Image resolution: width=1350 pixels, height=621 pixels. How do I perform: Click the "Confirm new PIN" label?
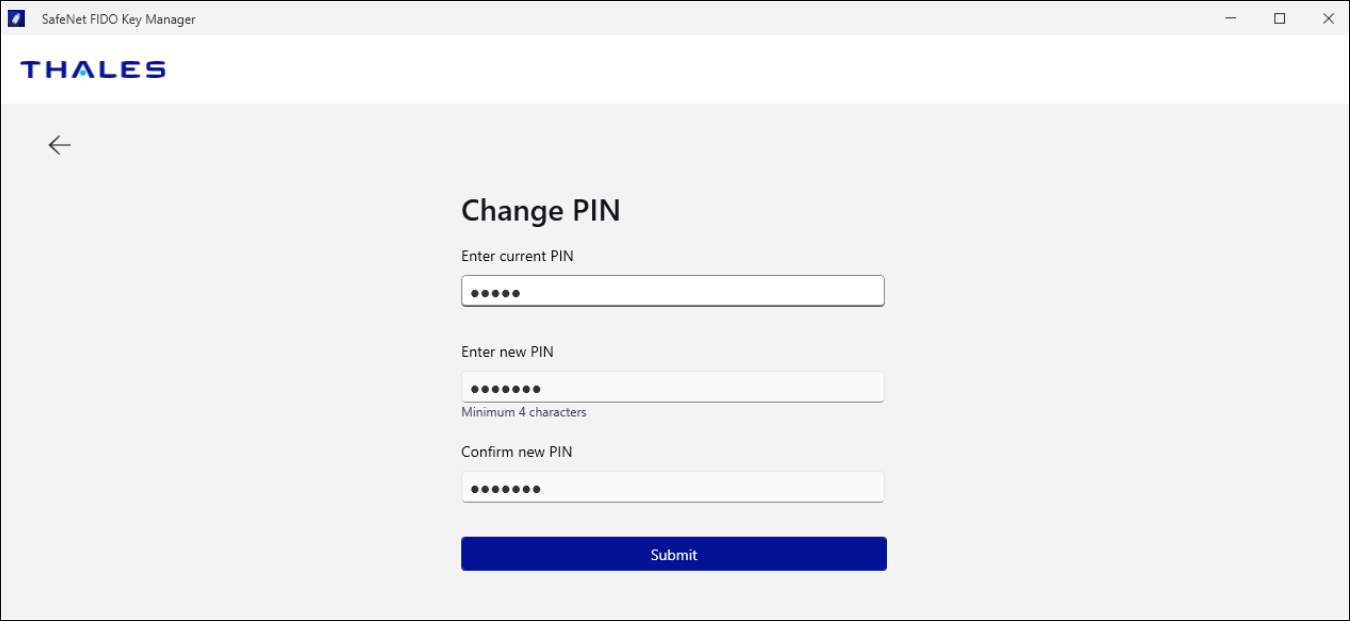click(x=516, y=452)
